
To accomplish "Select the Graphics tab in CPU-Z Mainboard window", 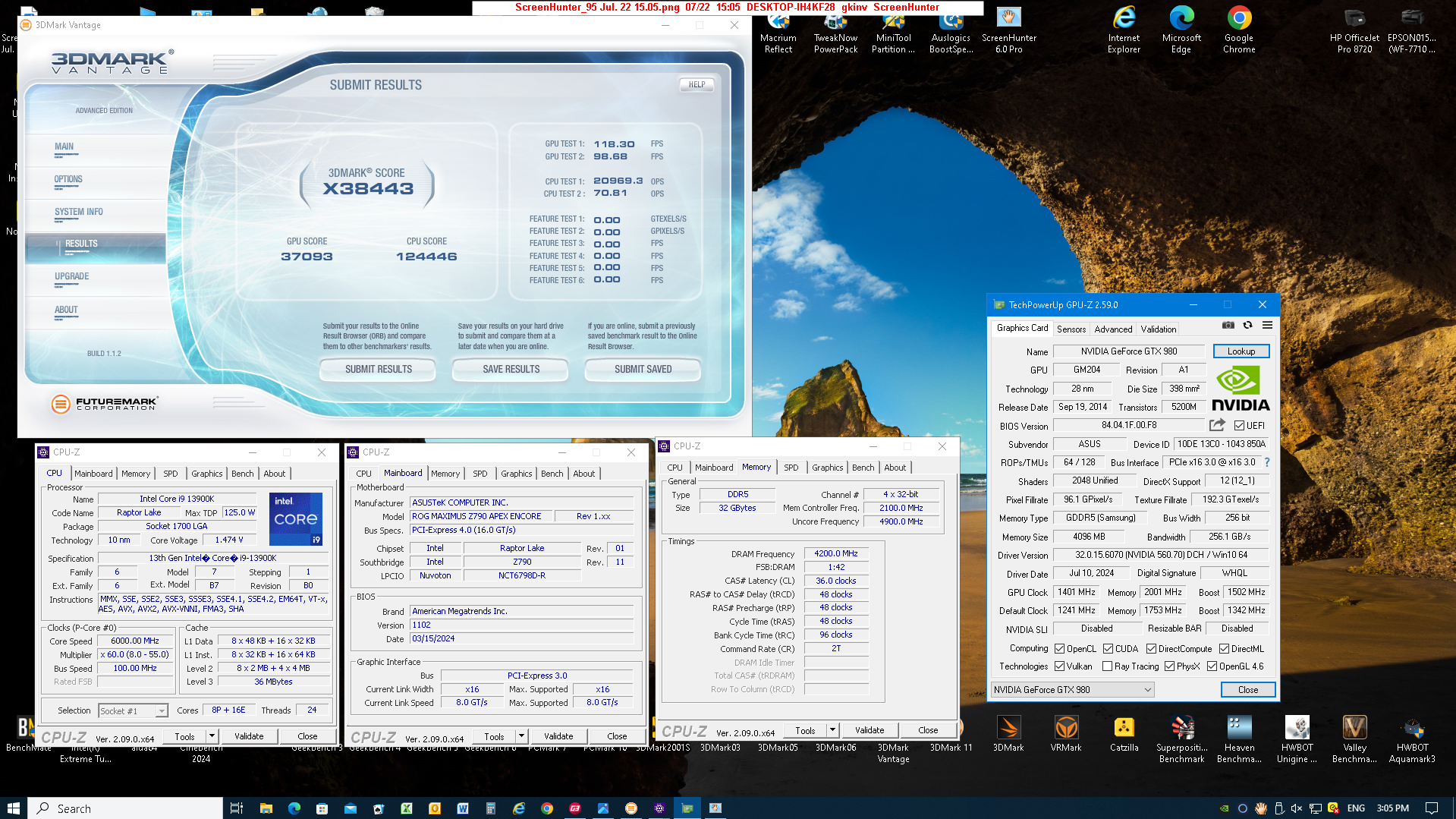I will pos(516,473).
